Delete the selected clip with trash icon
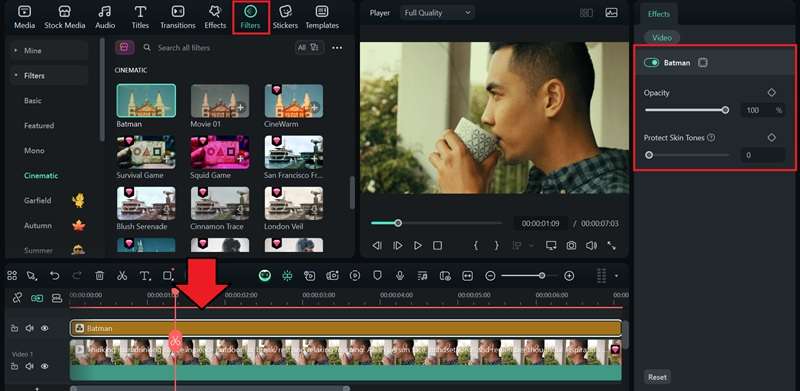This screenshot has height=391, width=800. (x=99, y=276)
